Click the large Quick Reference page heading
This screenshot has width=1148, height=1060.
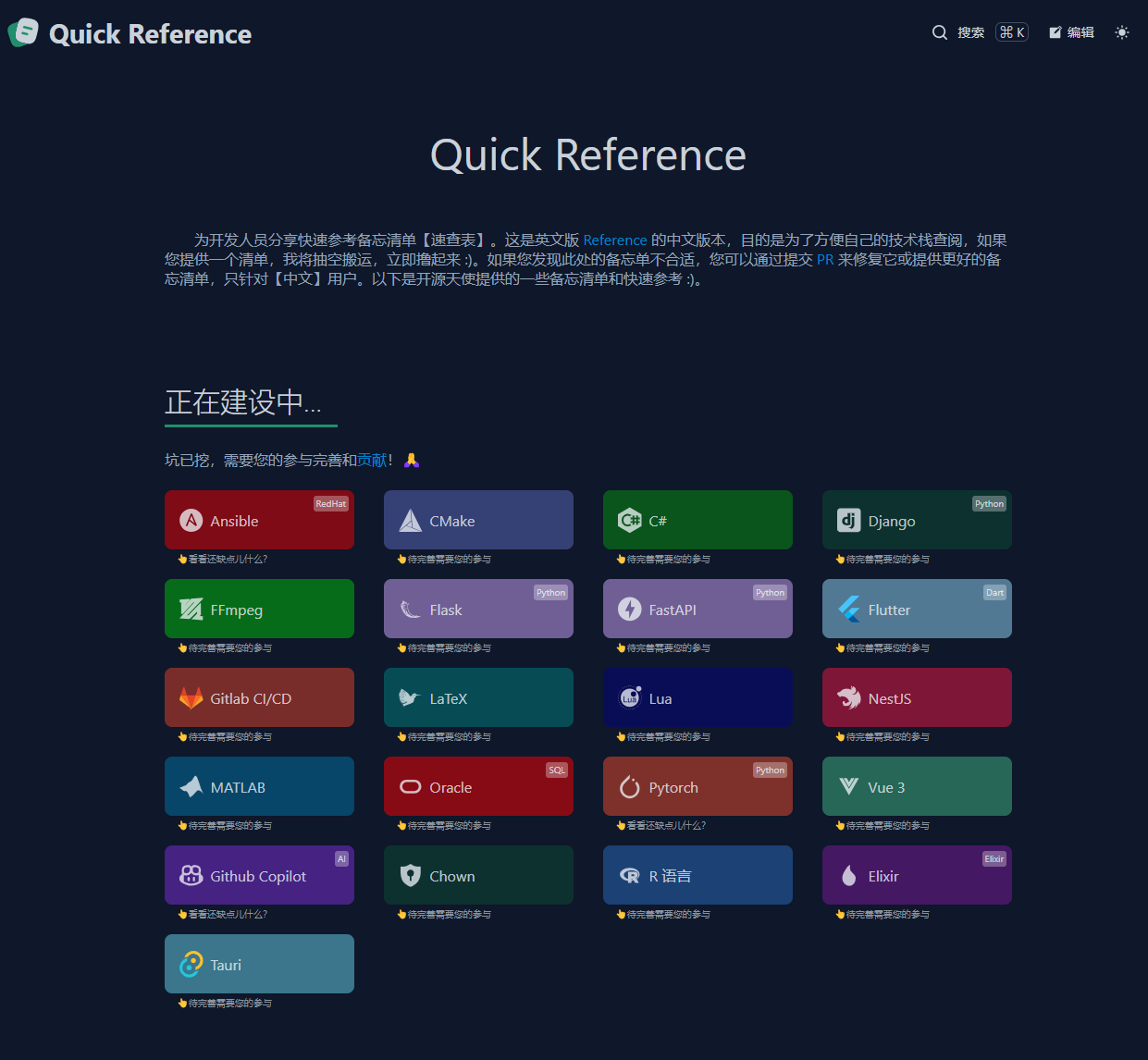[588, 154]
